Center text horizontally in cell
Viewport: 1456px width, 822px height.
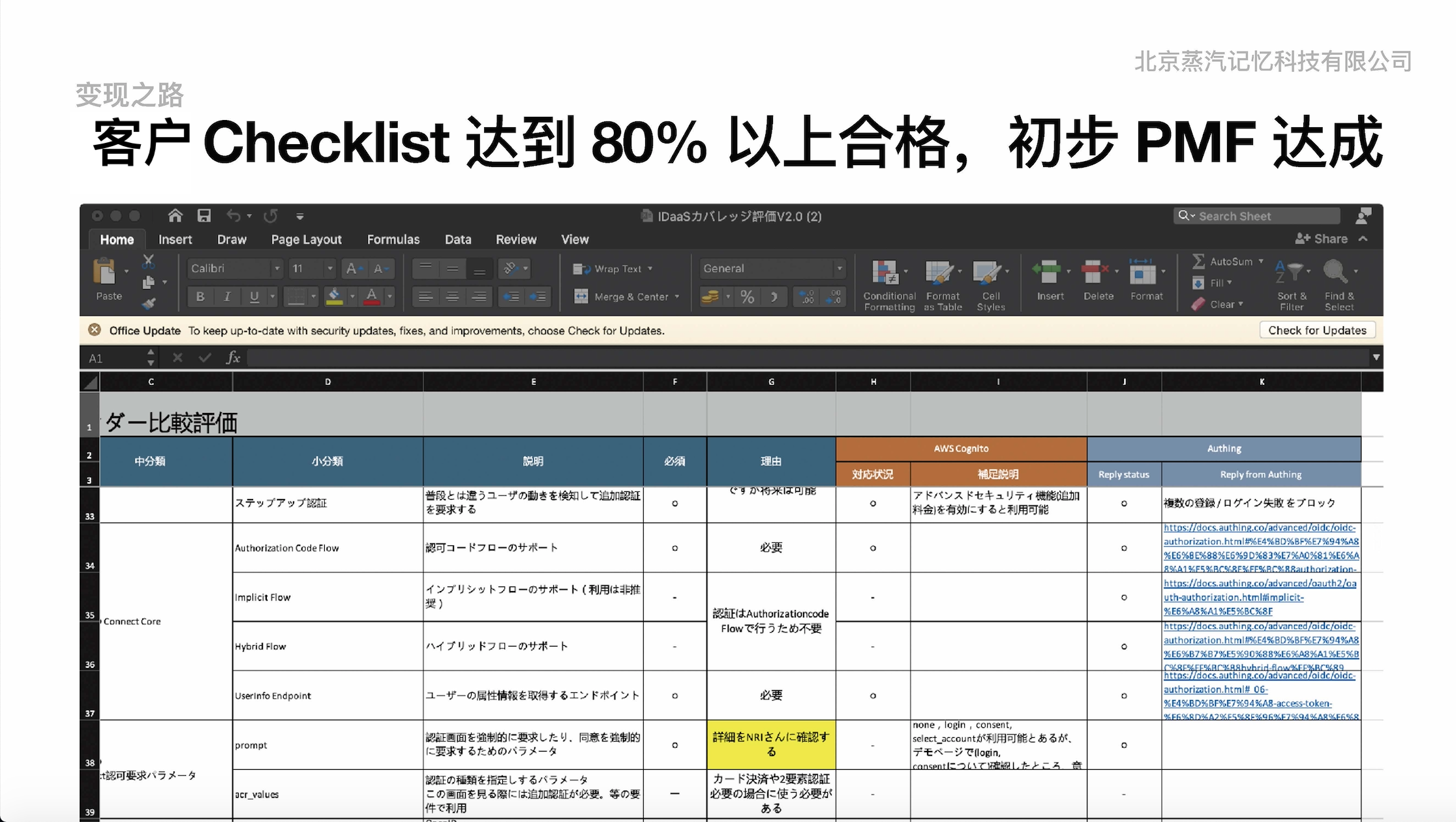(x=452, y=297)
